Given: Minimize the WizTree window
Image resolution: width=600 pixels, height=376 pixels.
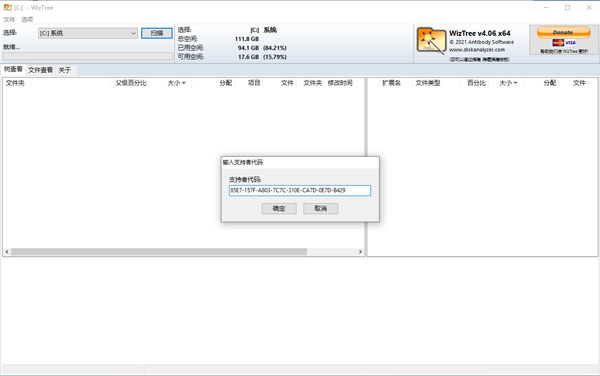Looking at the screenshot, I should pyautogui.click(x=546, y=7).
